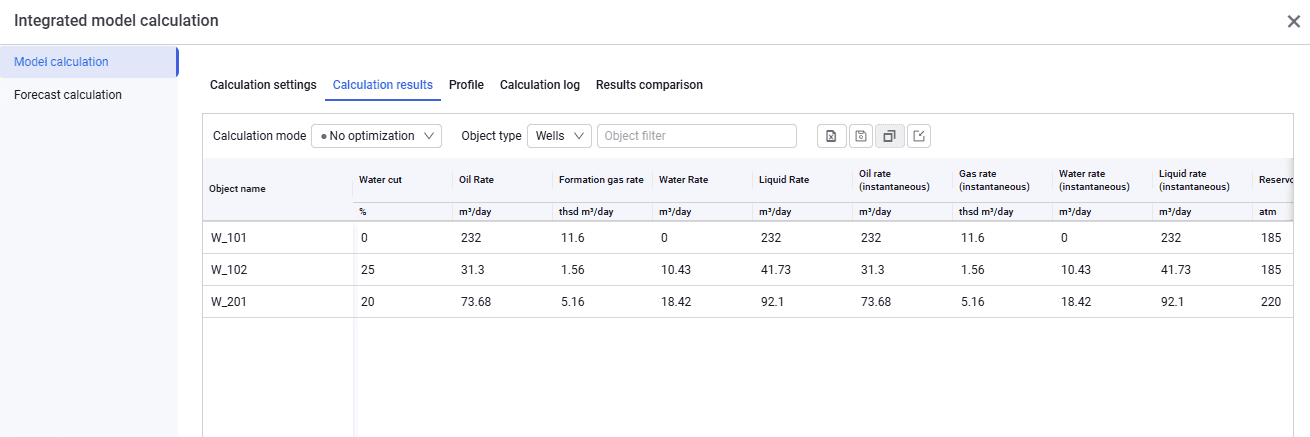Click the import arrow-into-box icon

pos(919,136)
